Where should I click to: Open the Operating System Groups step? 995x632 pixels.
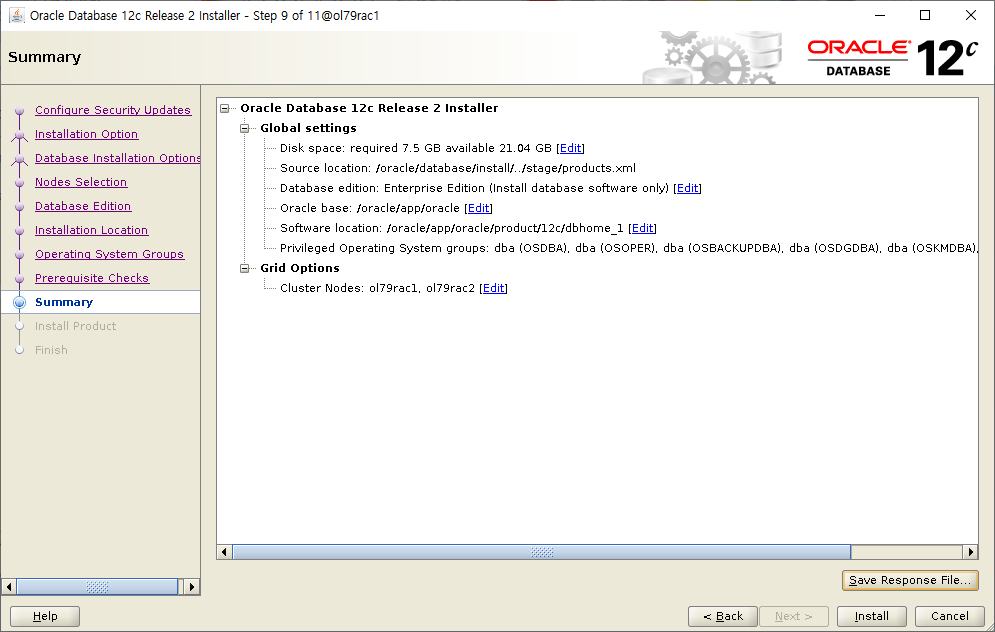point(109,254)
